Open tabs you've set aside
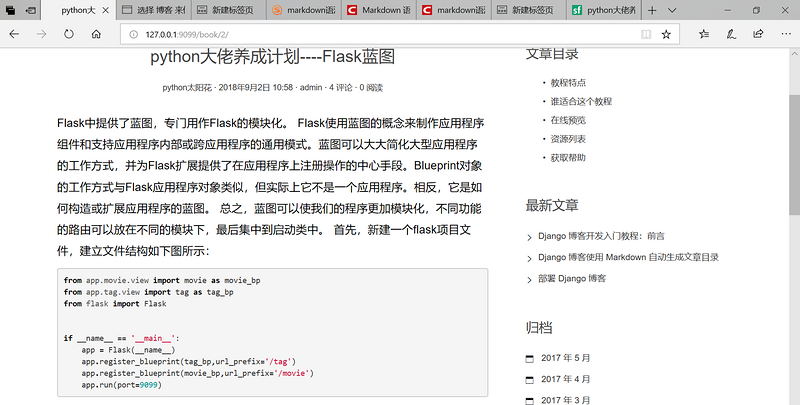 (10, 10)
